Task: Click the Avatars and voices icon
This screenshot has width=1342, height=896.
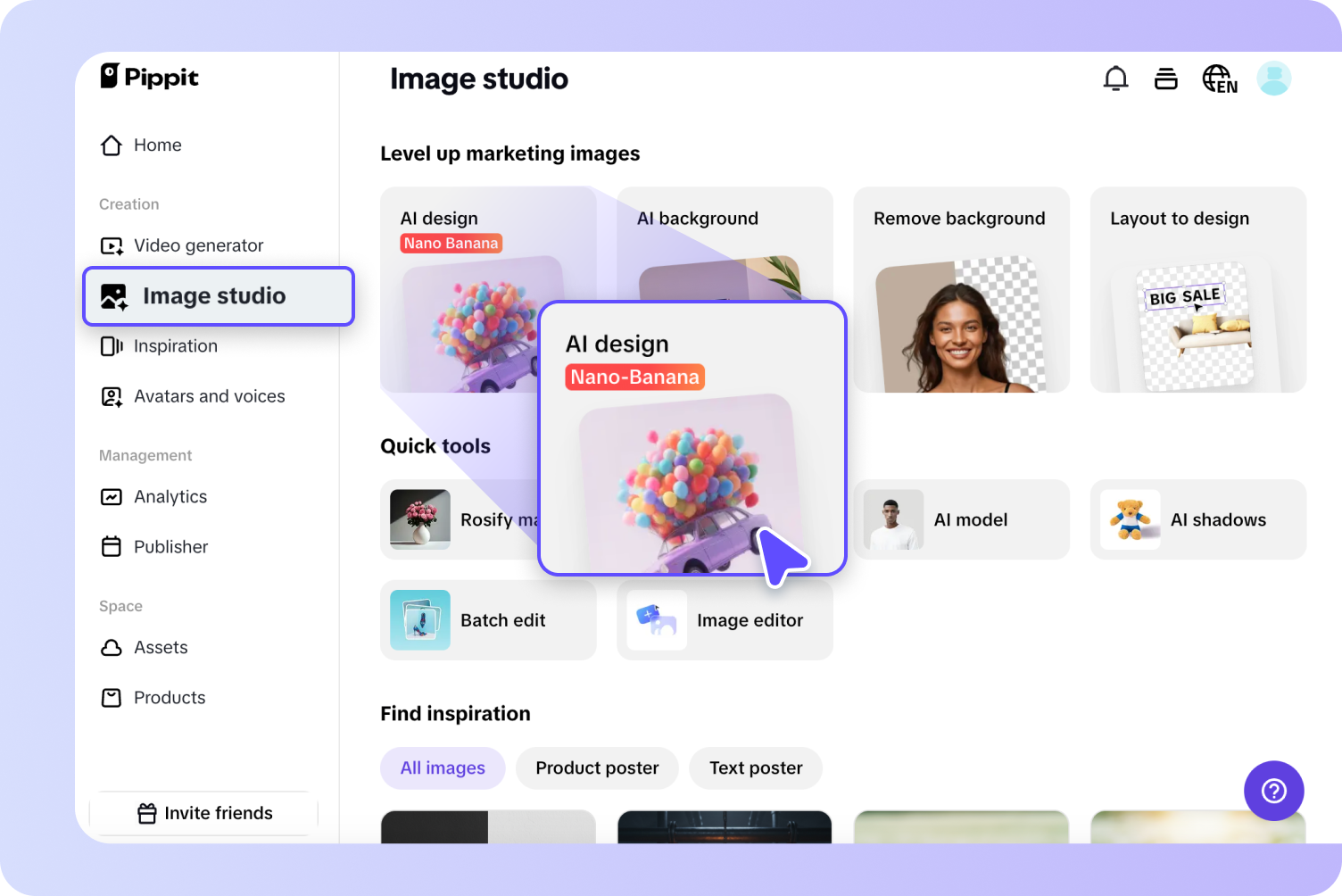Action: coord(111,396)
